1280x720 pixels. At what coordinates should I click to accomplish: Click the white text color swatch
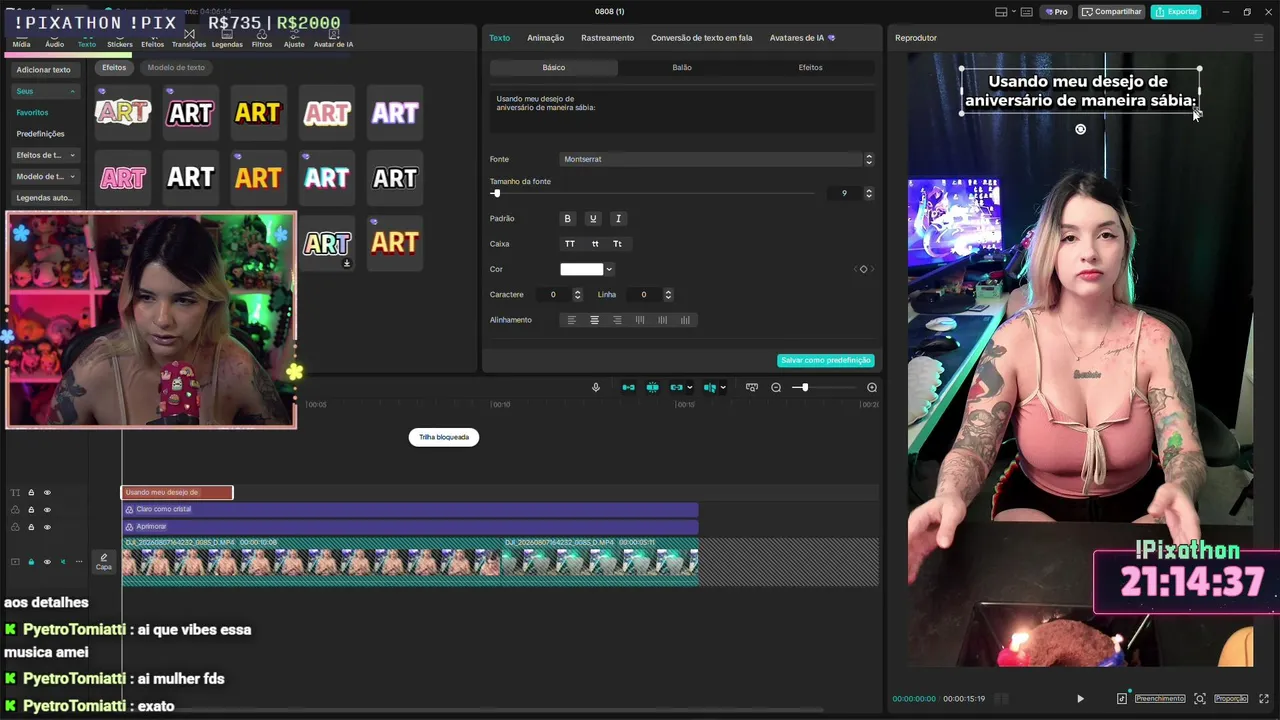[x=582, y=269]
